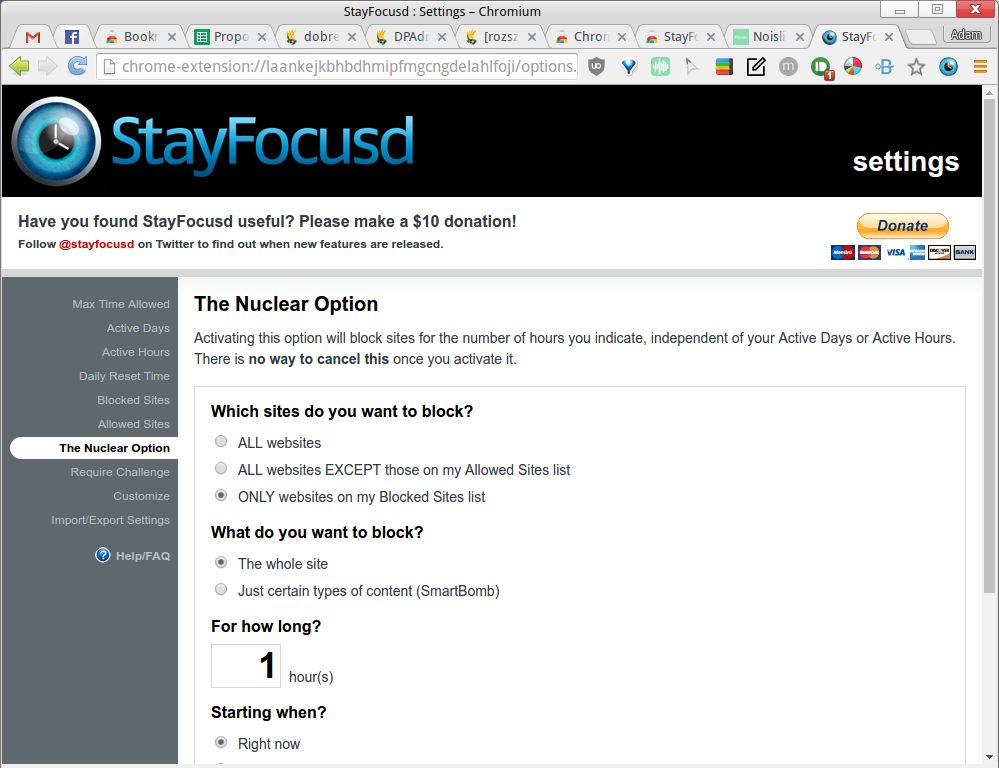The width and height of the screenshot is (999, 768).
Task: Click the Help/FAQ link
Action: click(143, 556)
